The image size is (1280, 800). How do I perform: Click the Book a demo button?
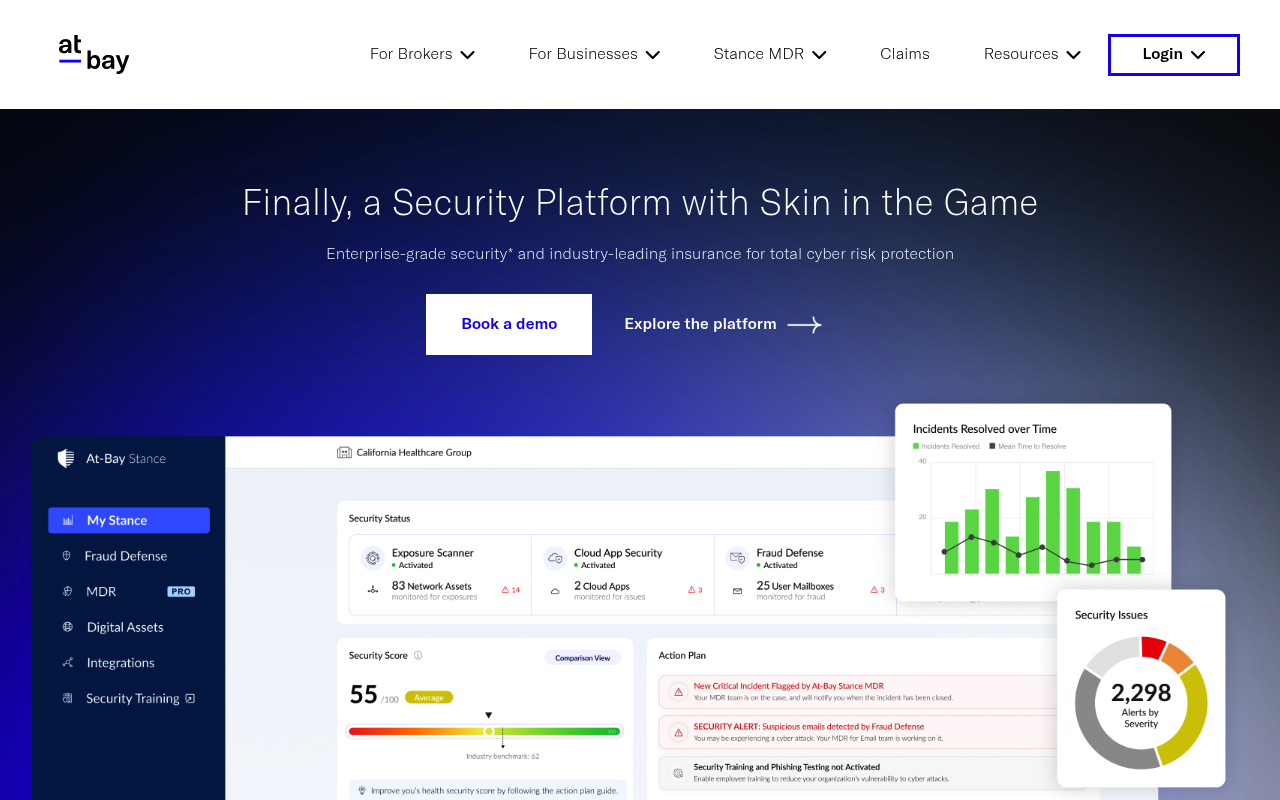(x=509, y=324)
